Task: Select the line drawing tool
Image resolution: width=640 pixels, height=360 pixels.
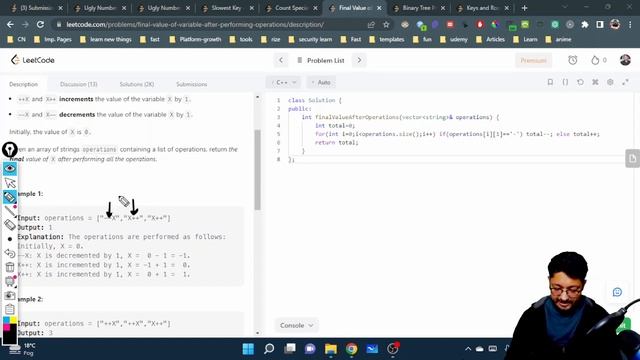Action: coord(10,211)
